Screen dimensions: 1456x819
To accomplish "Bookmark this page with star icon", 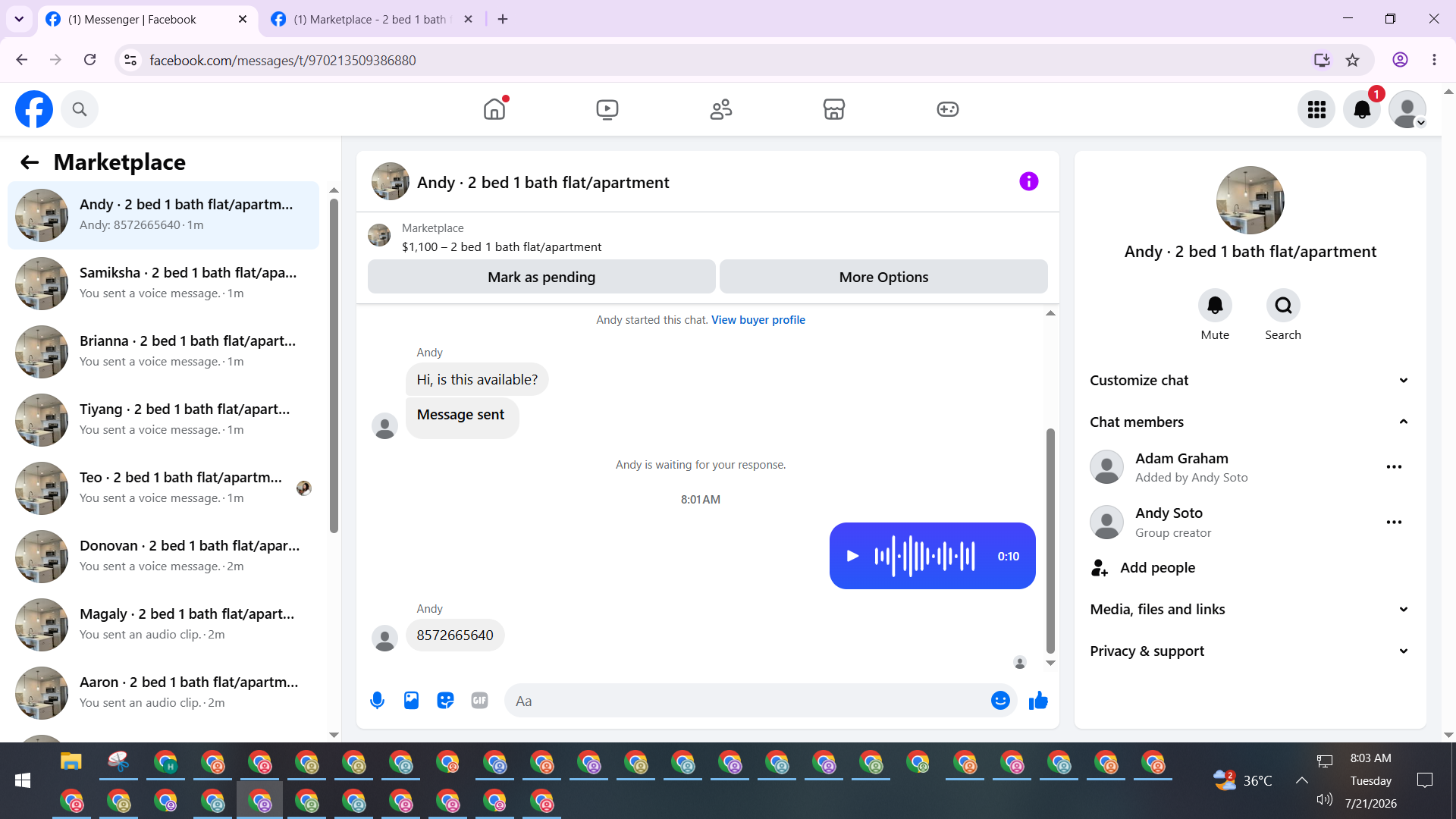I will pos(1352,60).
